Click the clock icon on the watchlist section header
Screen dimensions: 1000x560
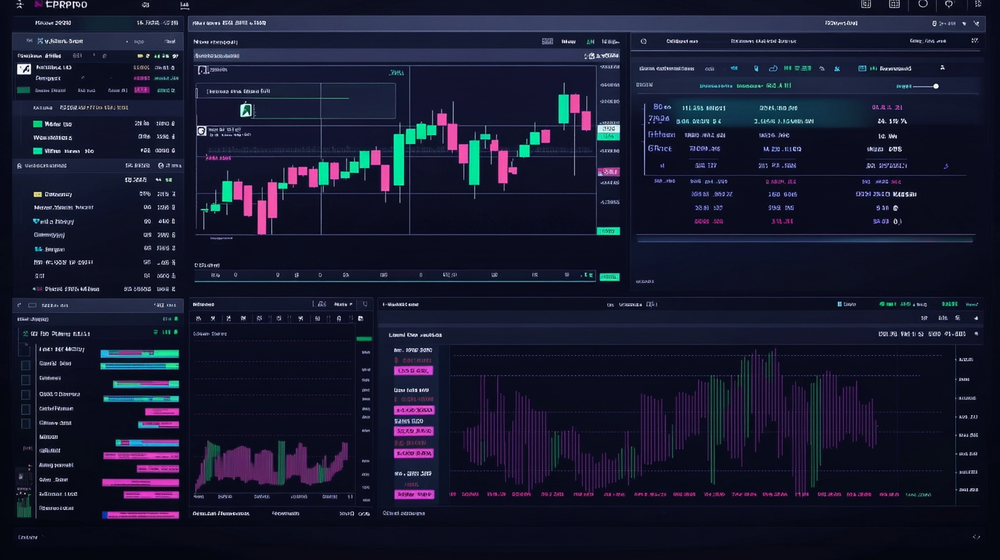click(161, 166)
